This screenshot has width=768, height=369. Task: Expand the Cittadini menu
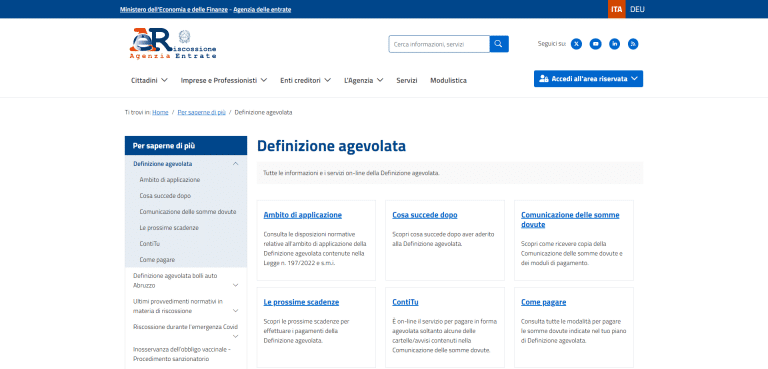point(149,80)
